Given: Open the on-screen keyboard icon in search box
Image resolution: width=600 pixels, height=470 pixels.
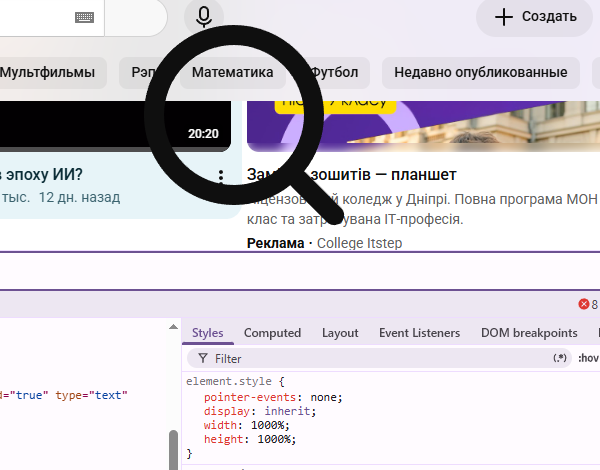Looking at the screenshot, I should pyautogui.click(x=84, y=17).
